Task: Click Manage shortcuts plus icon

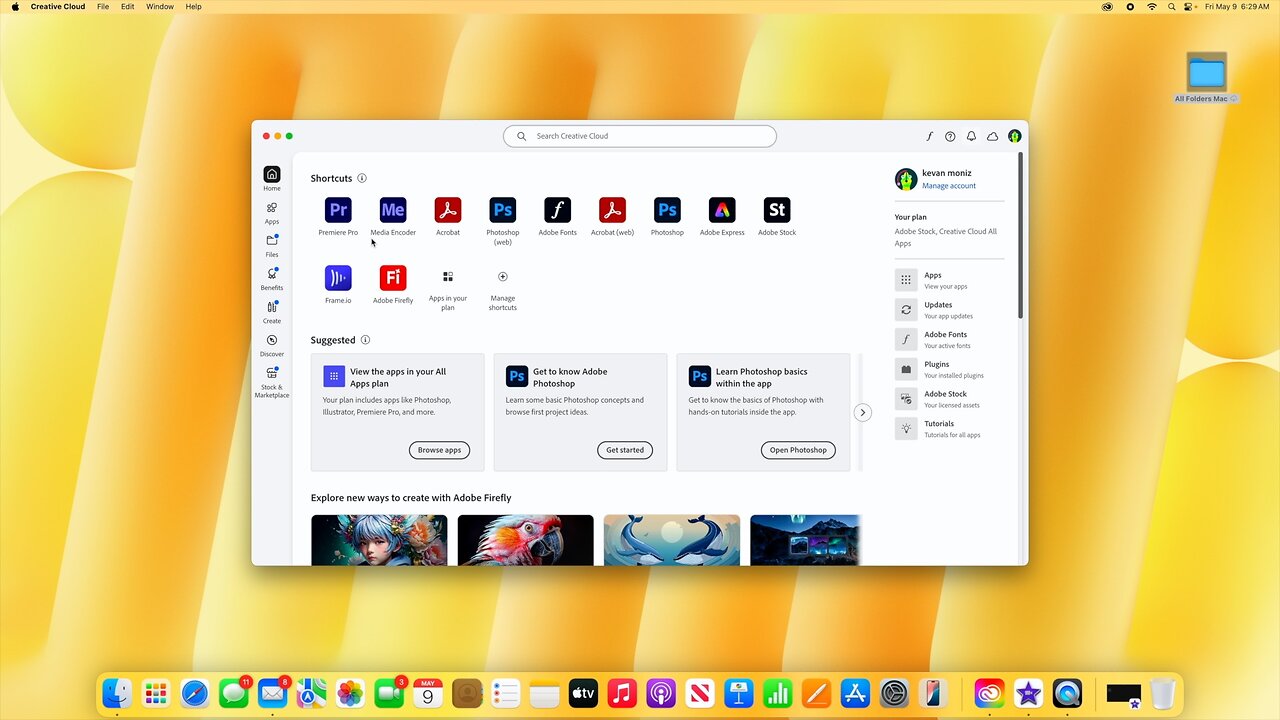Action: pyautogui.click(x=503, y=277)
